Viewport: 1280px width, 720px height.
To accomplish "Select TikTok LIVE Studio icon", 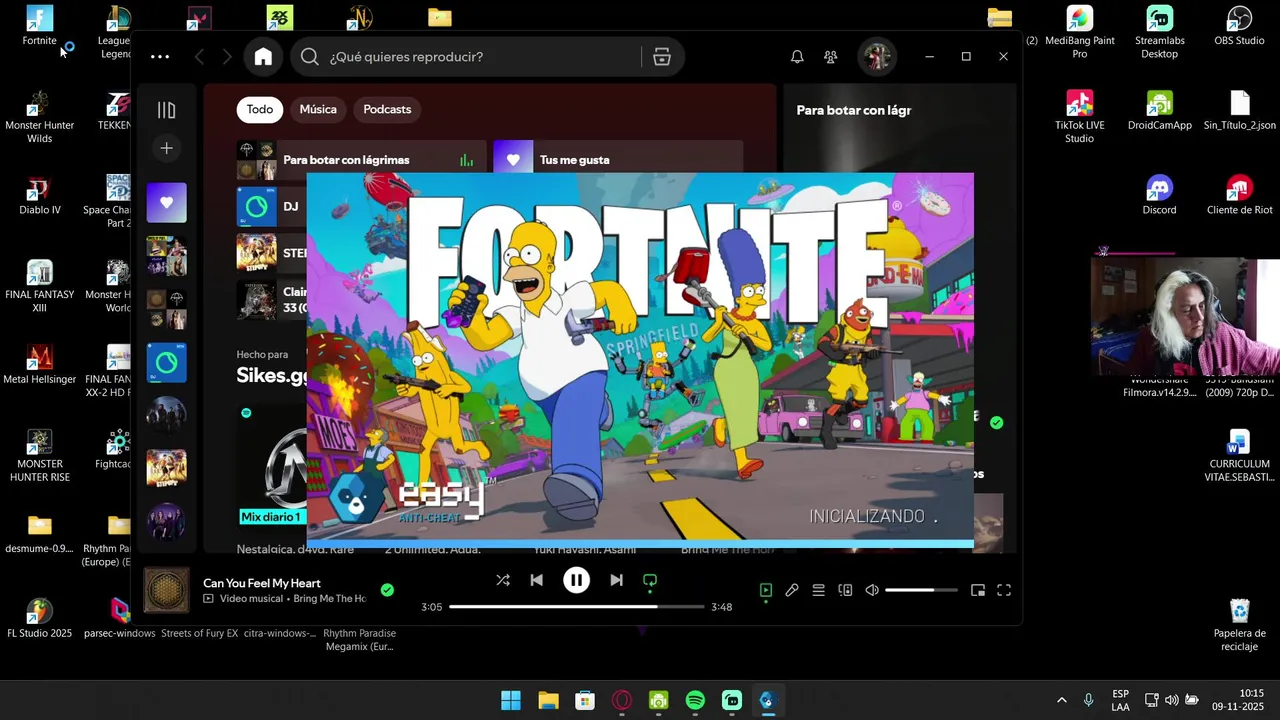I will (x=1079, y=117).
